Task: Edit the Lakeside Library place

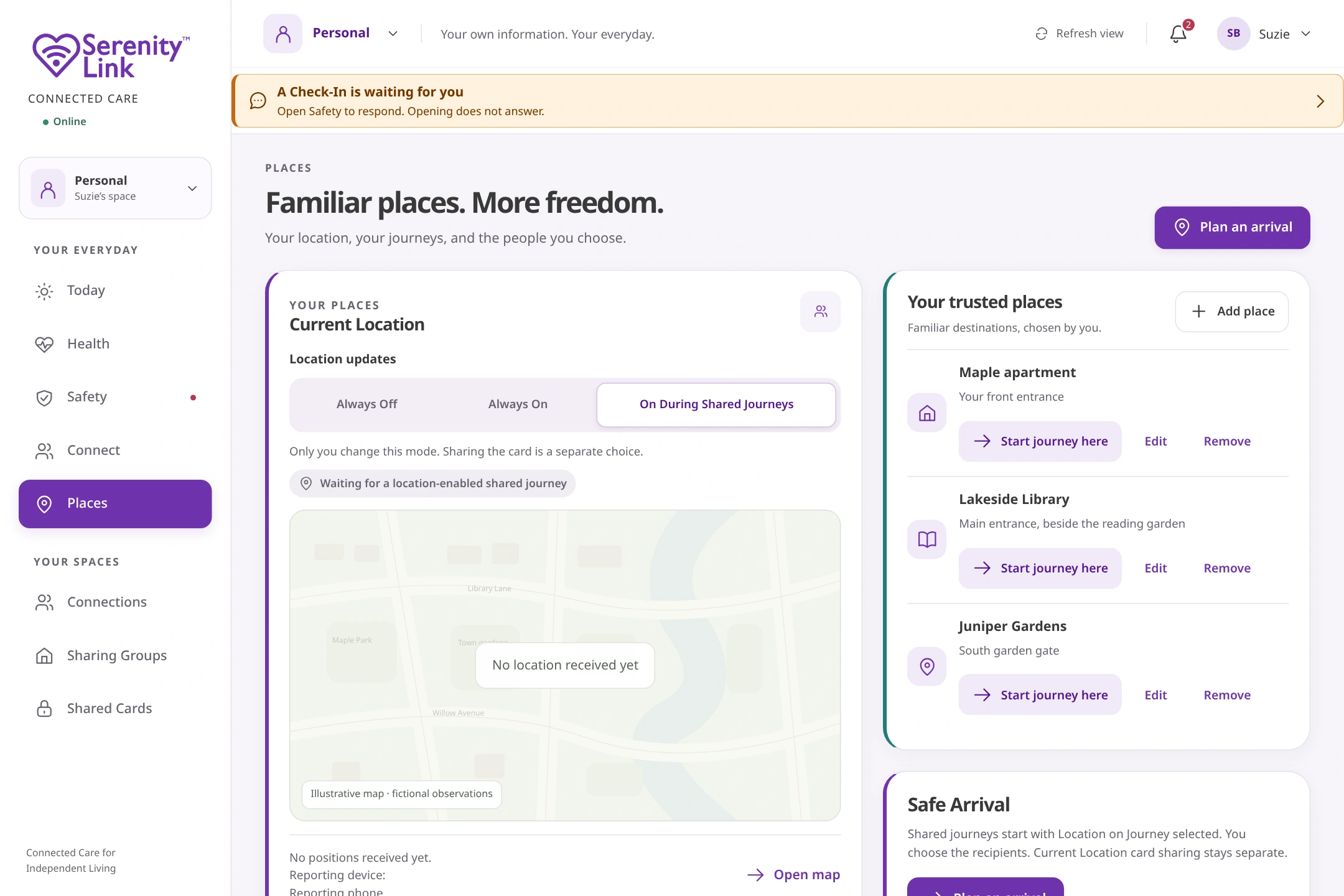Action: 1155,568
